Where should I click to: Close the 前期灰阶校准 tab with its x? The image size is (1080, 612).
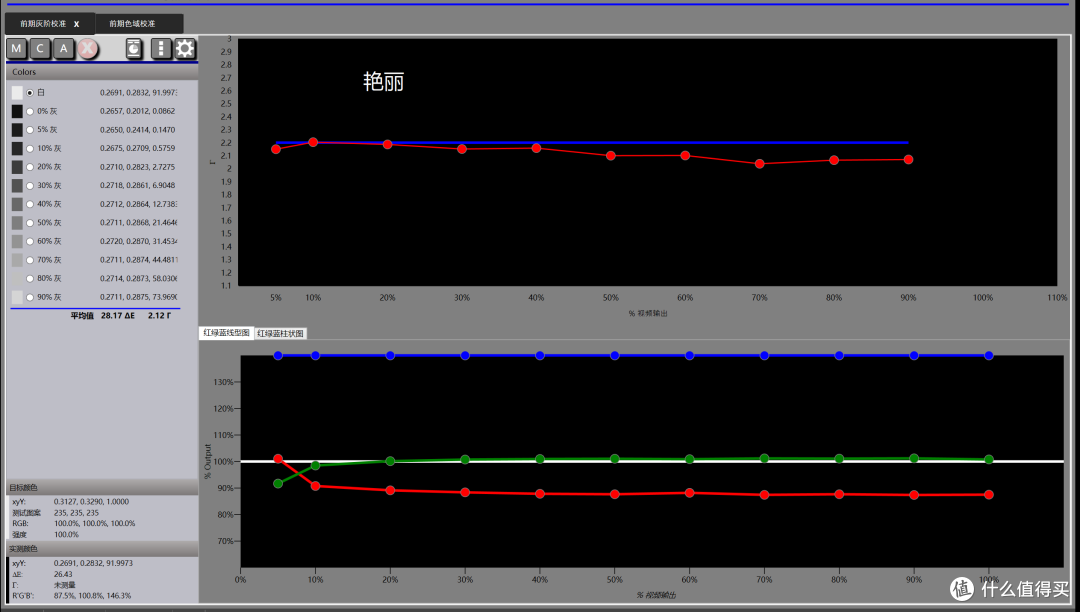click(x=76, y=24)
